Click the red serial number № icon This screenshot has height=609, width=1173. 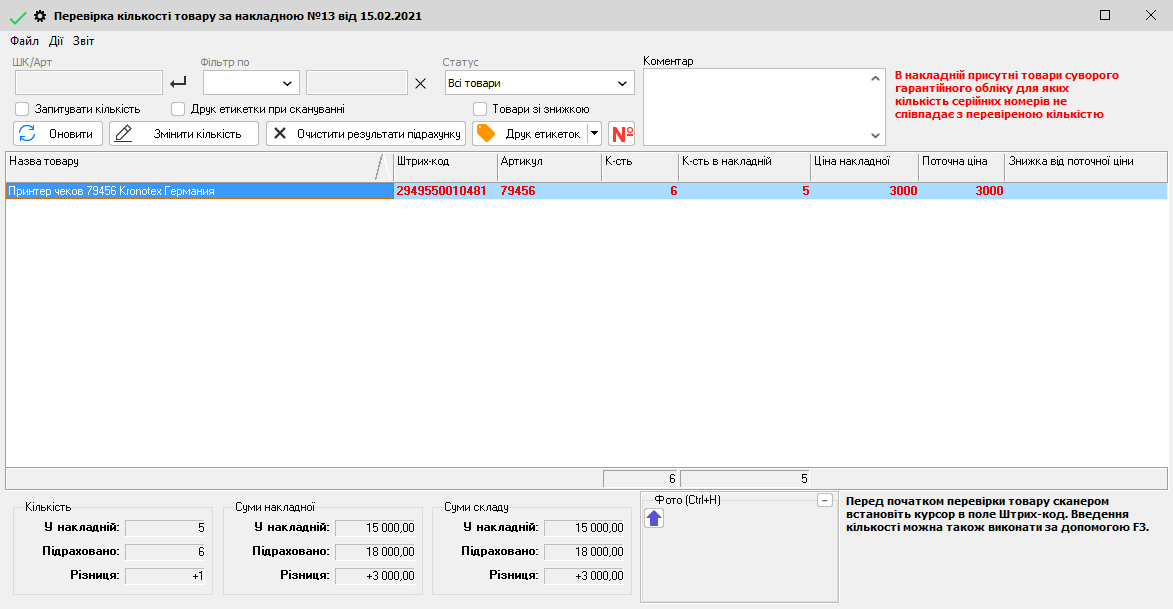coord(621,134)
